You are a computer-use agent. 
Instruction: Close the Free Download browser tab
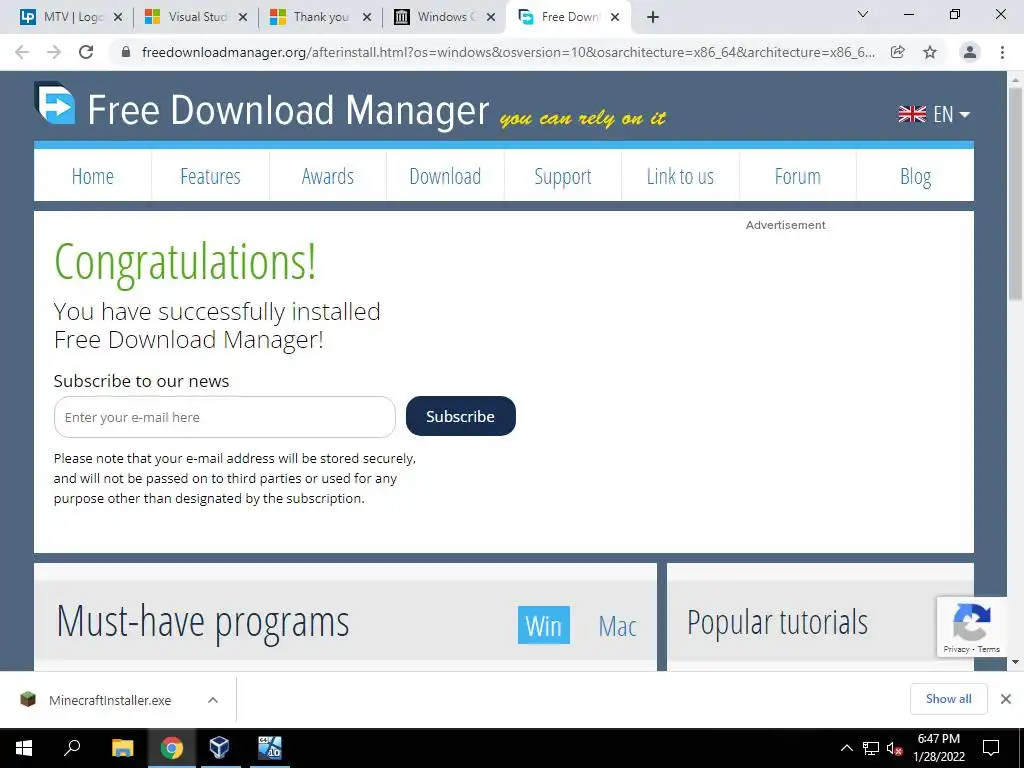[615, 17]
